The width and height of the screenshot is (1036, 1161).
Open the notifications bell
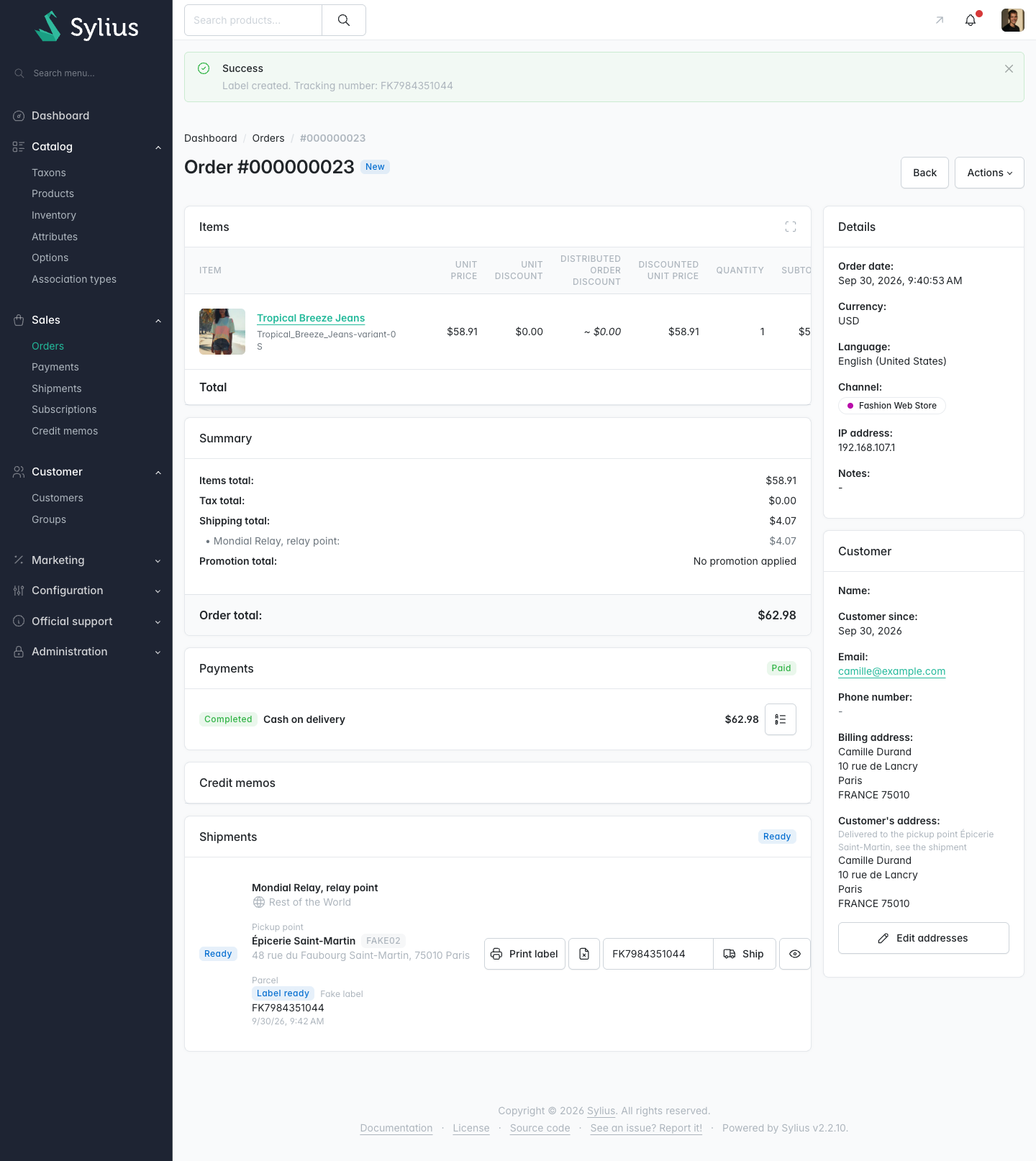(971, 20)
